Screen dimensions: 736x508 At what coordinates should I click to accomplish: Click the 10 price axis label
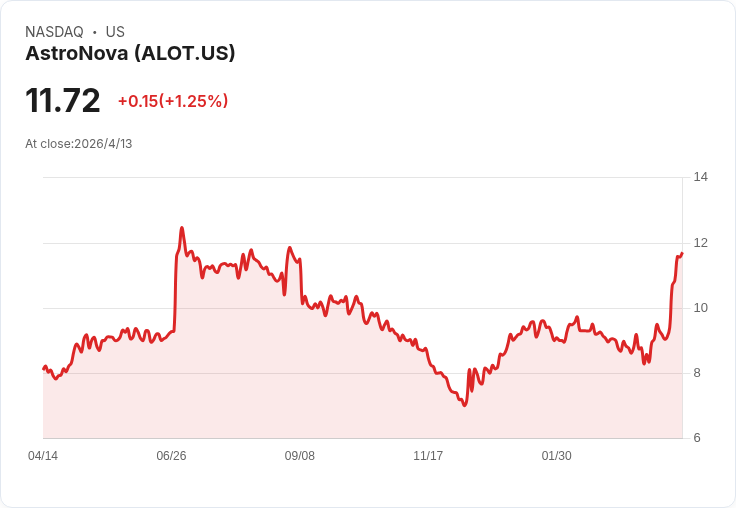[x=701, y=308]
